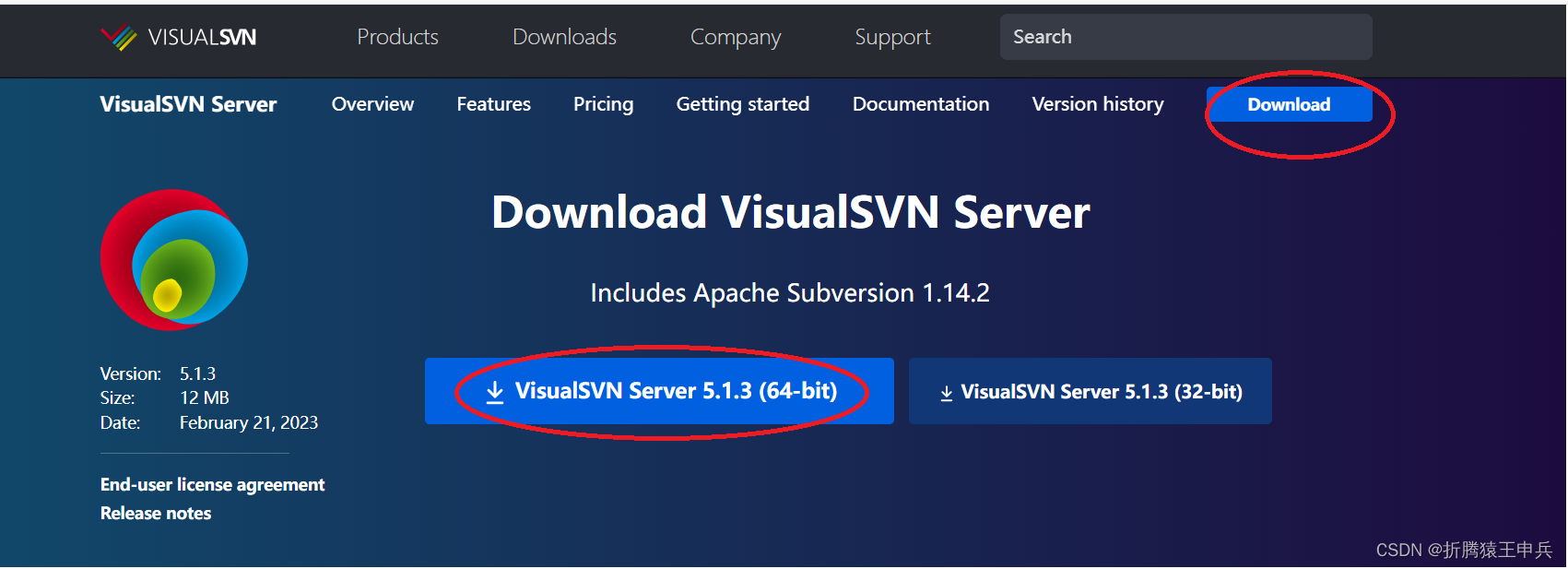Open the Pricing page
Viewport: 1568px width, 569px height.
pos(603,104)
